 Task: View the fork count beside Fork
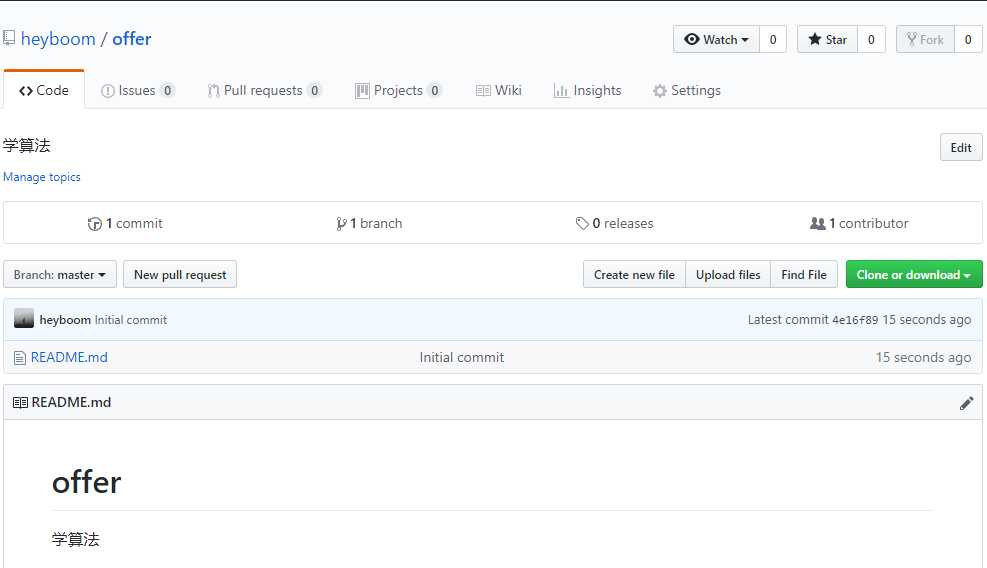[x=968, y=39]
